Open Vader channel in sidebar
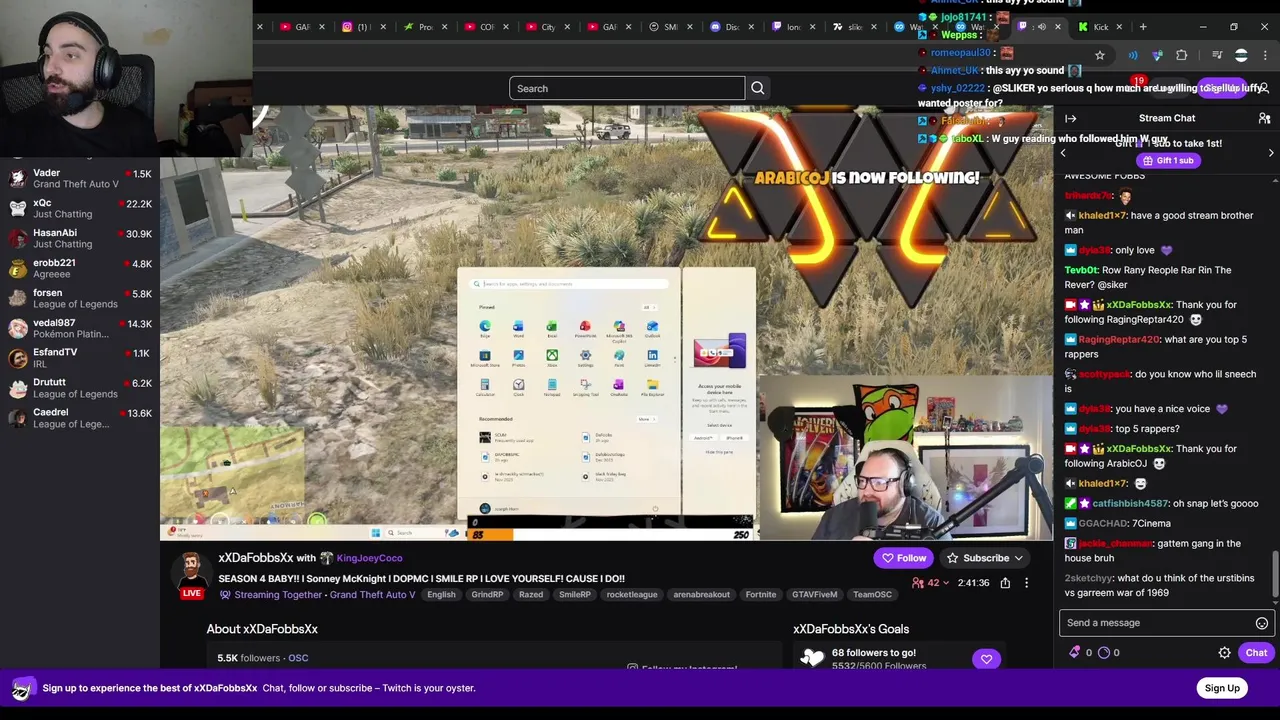 pyautogui.click(x=80, y=179)
